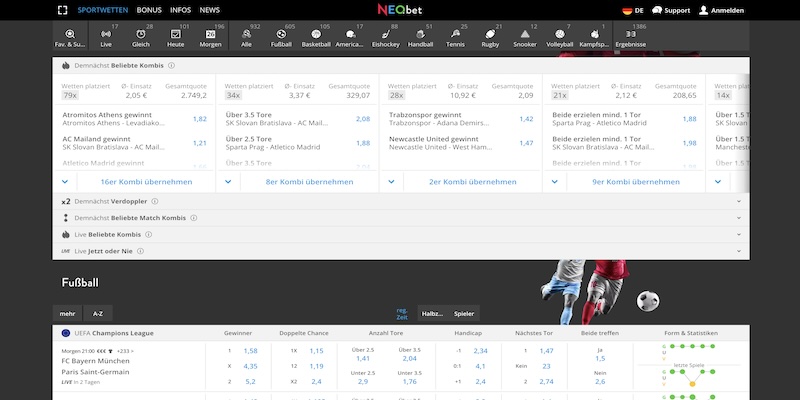Open the NEWS menu
The image size is (800, 400).
click(x=210, y=10)
